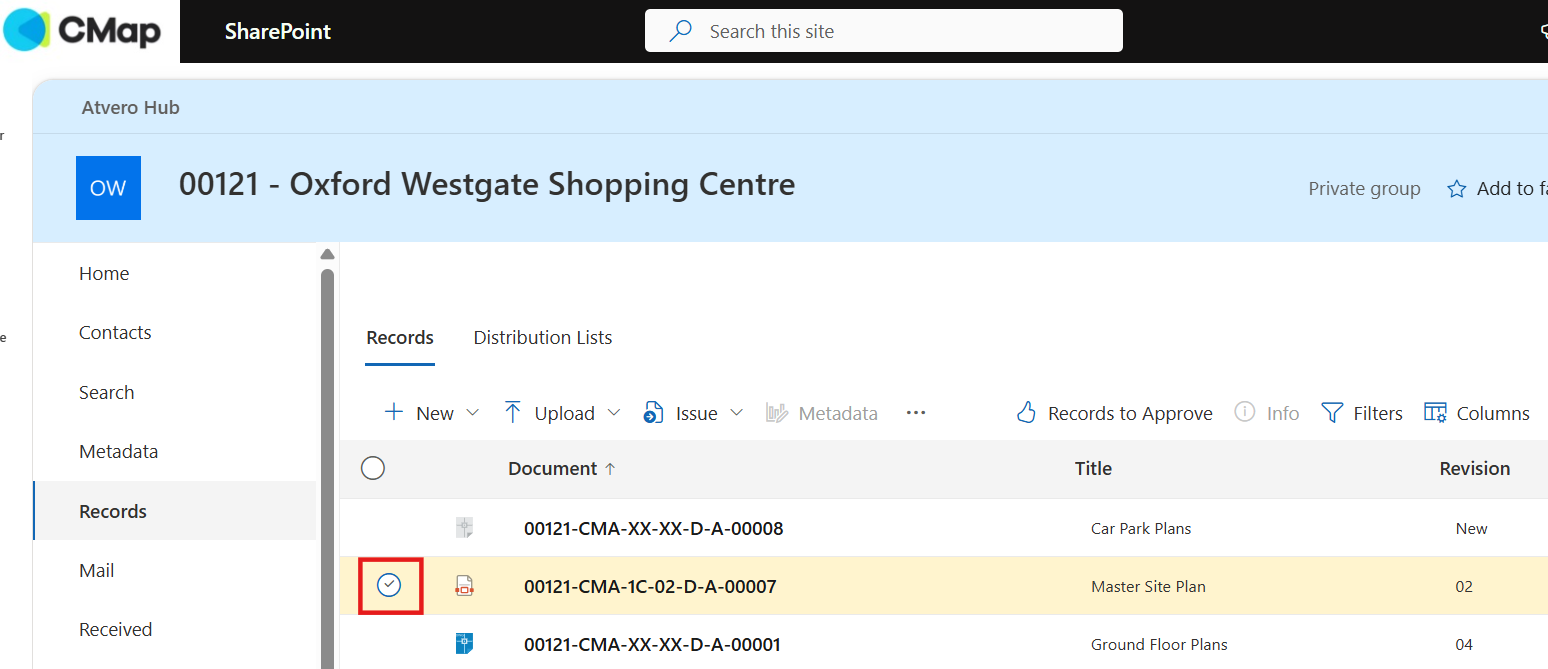
Task: Click the sidebar vertical scrollbar thumb
Action: point(327,468)
